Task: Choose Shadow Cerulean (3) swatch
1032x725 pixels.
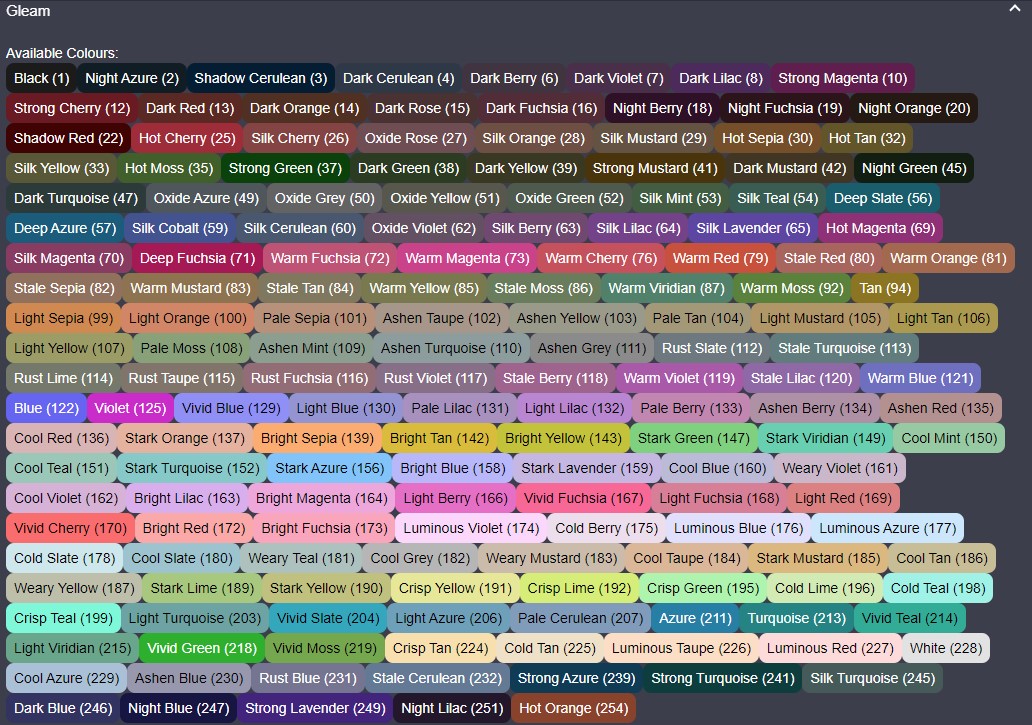Action: click(261, 78)
